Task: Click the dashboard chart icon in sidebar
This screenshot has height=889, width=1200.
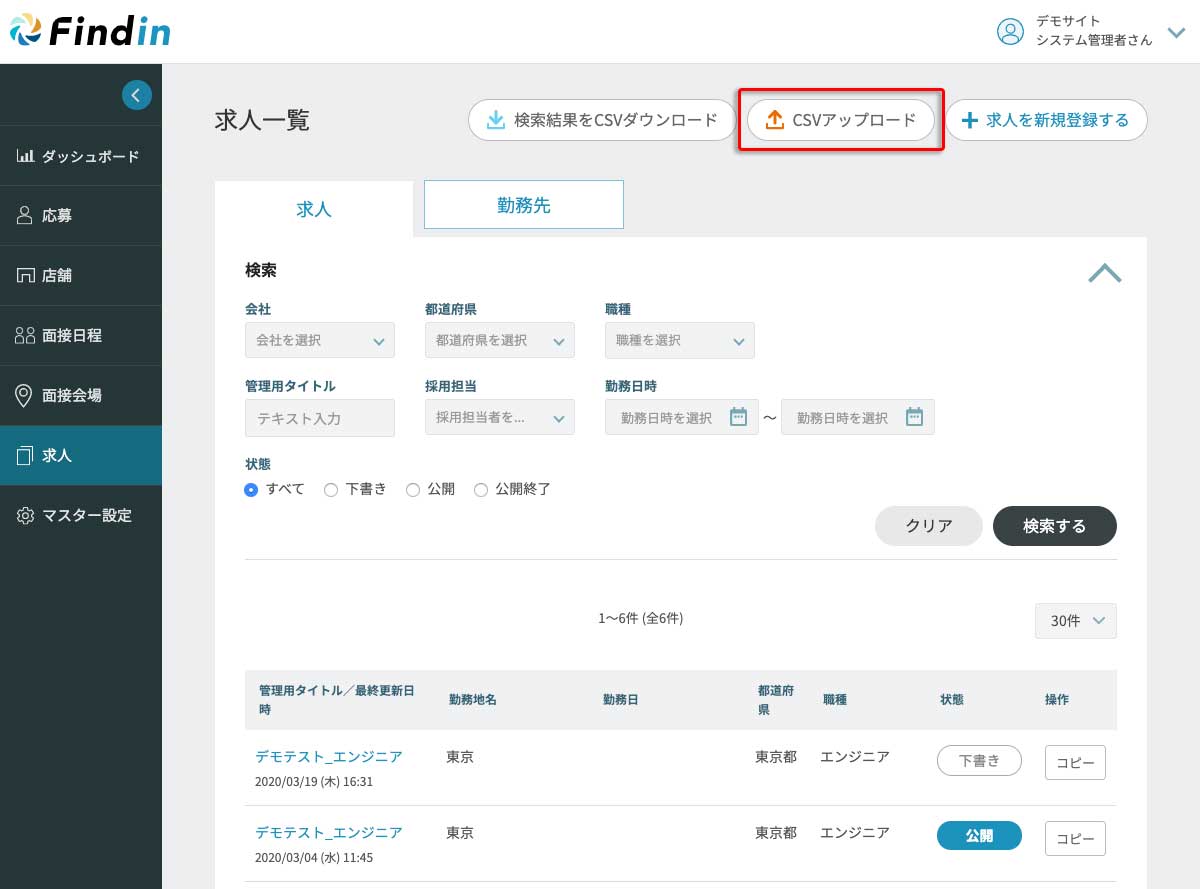Action: click(x=26, y=156)
